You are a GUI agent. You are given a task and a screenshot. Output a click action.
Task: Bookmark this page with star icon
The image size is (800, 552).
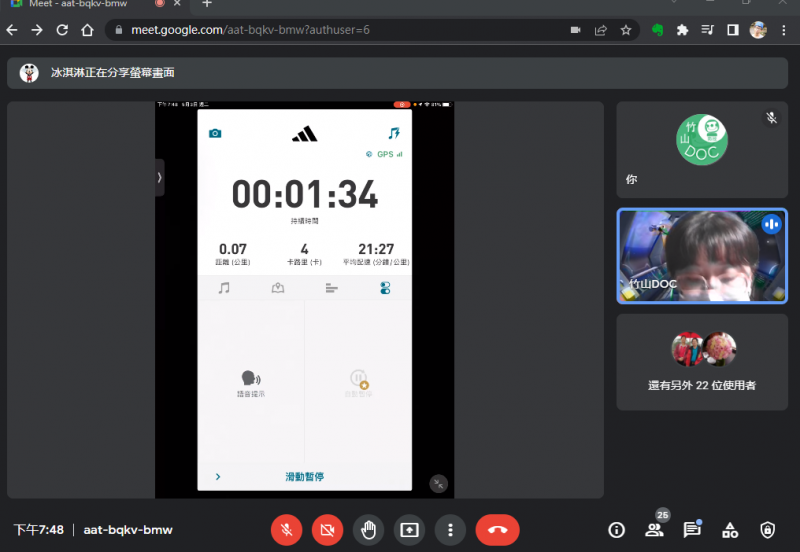point(626,30)
